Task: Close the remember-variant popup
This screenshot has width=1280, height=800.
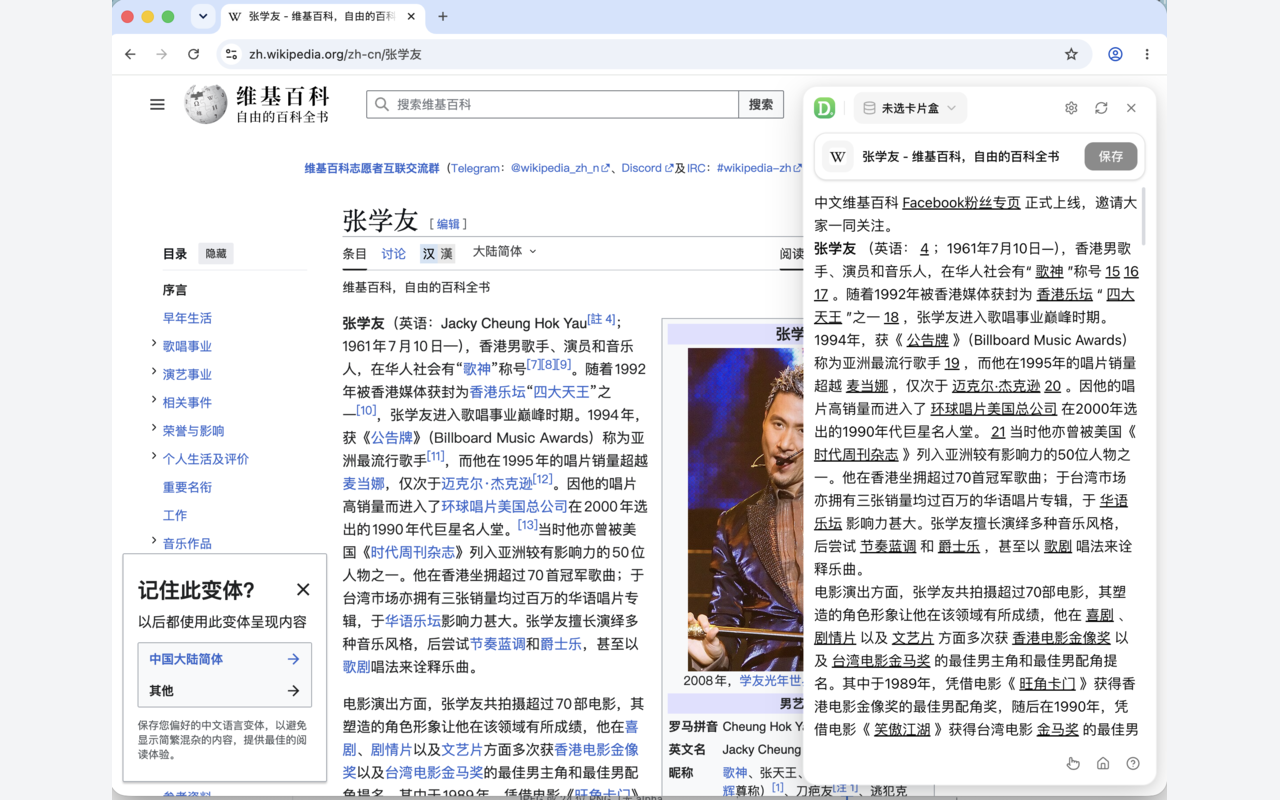Action: [x=303, y=590]
